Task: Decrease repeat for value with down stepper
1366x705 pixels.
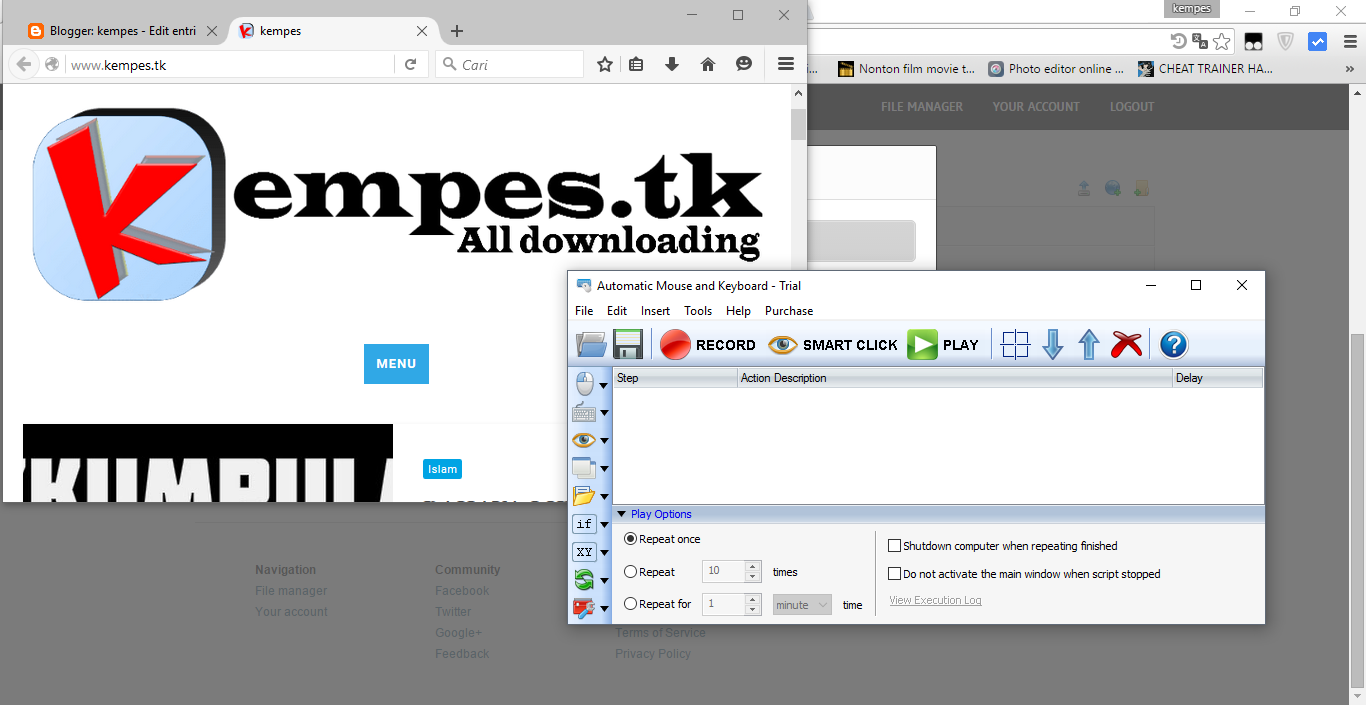Action: pos(753,610)
